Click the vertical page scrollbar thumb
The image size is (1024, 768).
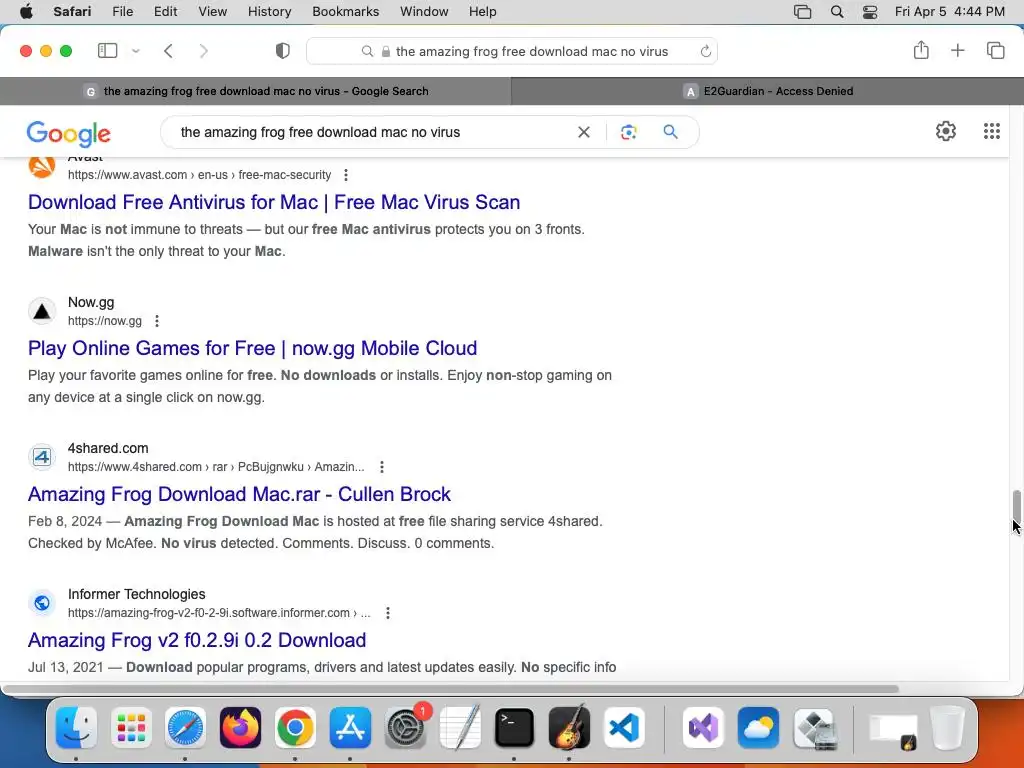tap(1016, 505)
